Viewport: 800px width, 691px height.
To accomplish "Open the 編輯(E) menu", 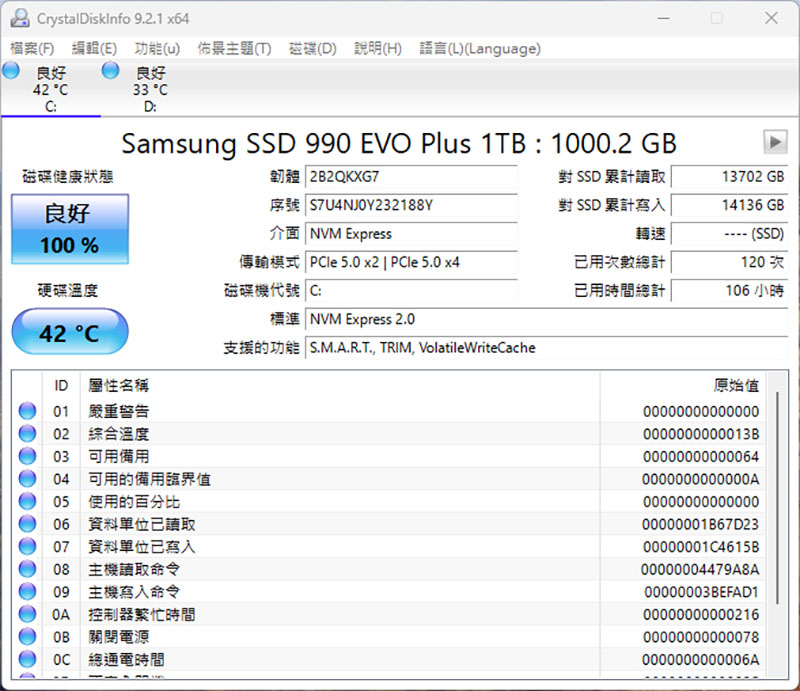I will pyautogui.click(x=94, y=48).
